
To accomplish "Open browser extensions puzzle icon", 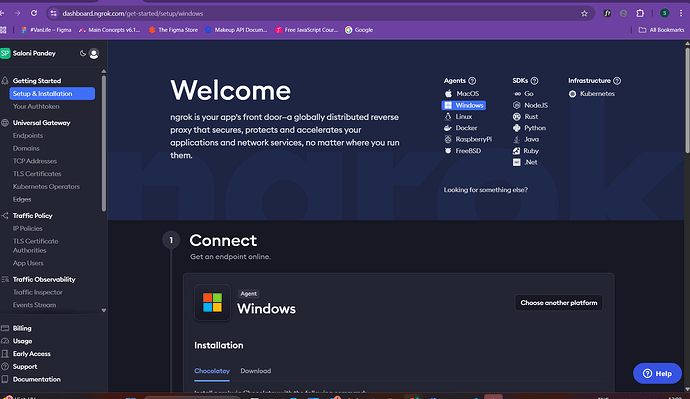I will coord(640,13).
